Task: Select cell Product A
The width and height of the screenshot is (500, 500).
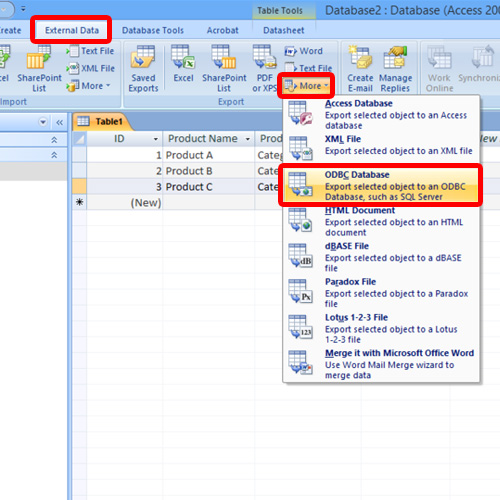Action: pos(208,155)
